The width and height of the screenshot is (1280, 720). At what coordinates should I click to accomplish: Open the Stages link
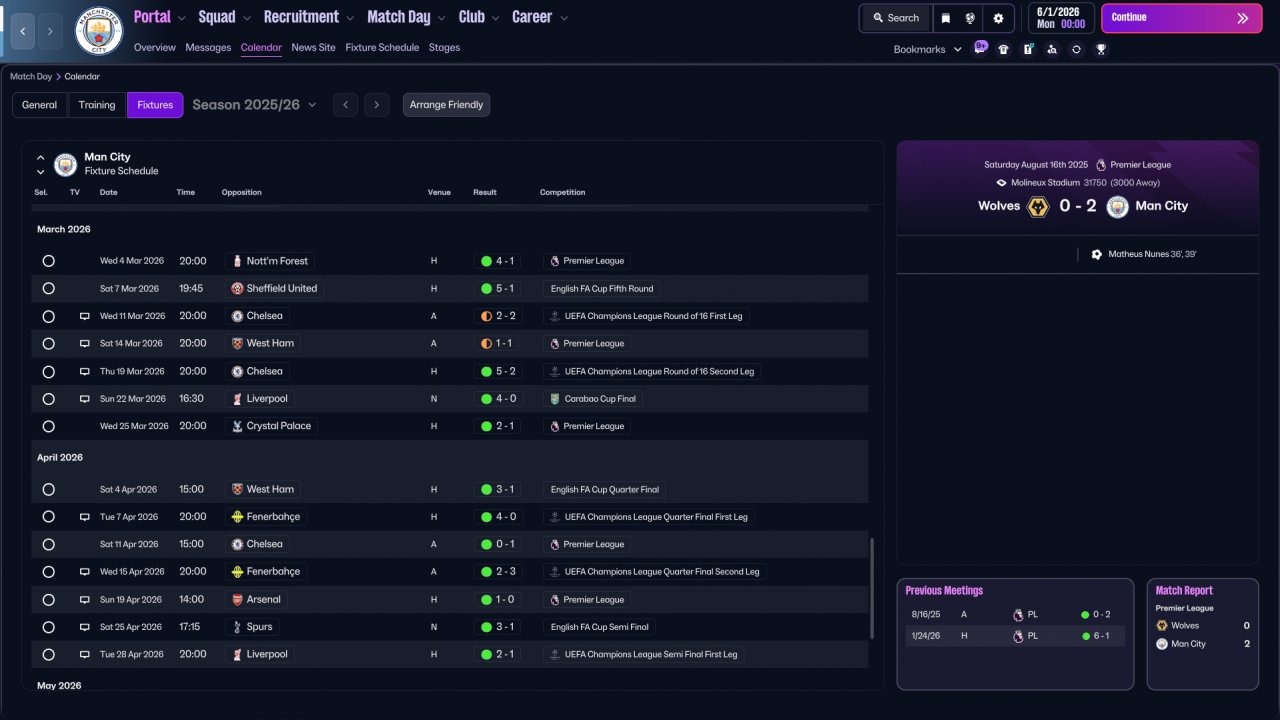pyautogui.click(x=444, y=48)
